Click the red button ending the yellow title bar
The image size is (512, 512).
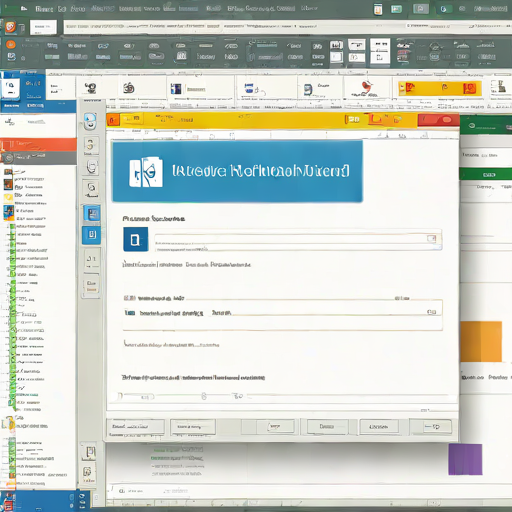[438, 120]
